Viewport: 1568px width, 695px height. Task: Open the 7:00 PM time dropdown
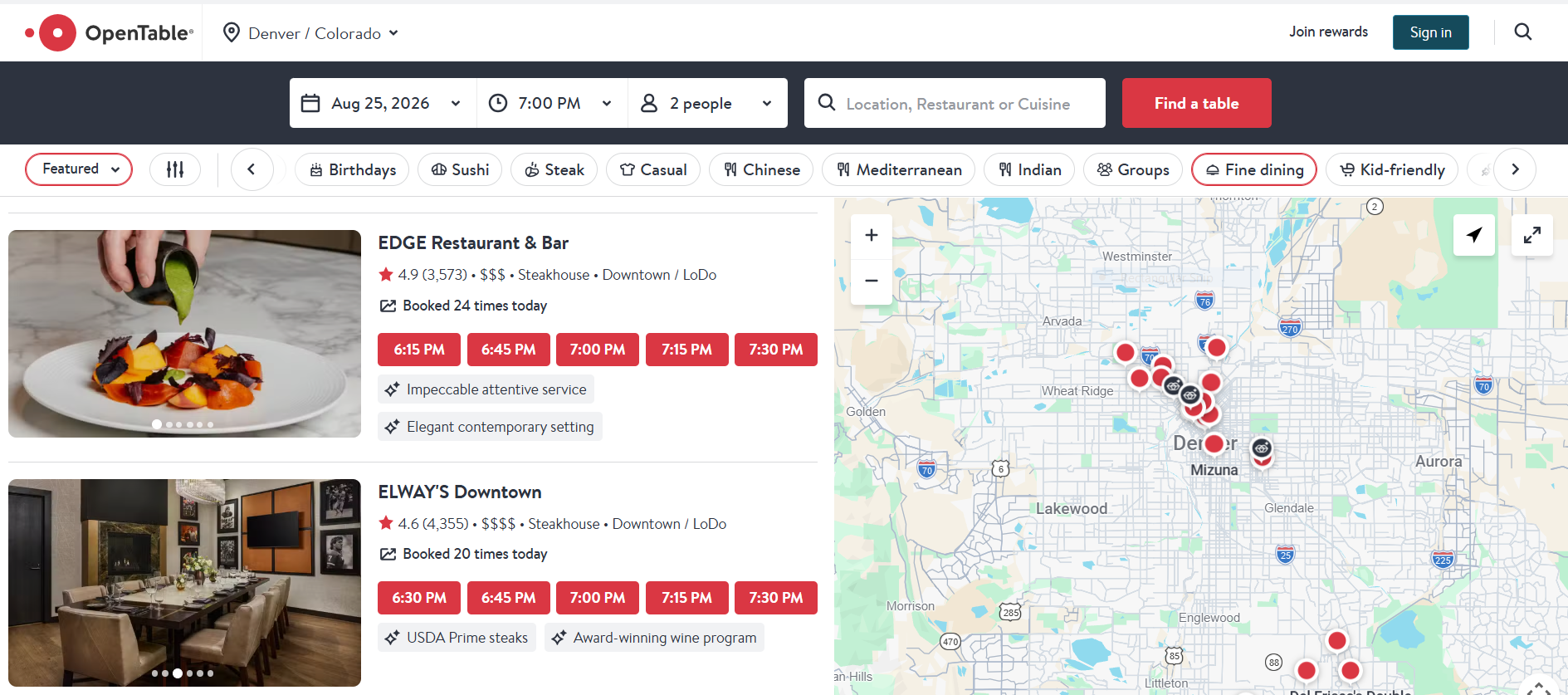click(552, 103)
